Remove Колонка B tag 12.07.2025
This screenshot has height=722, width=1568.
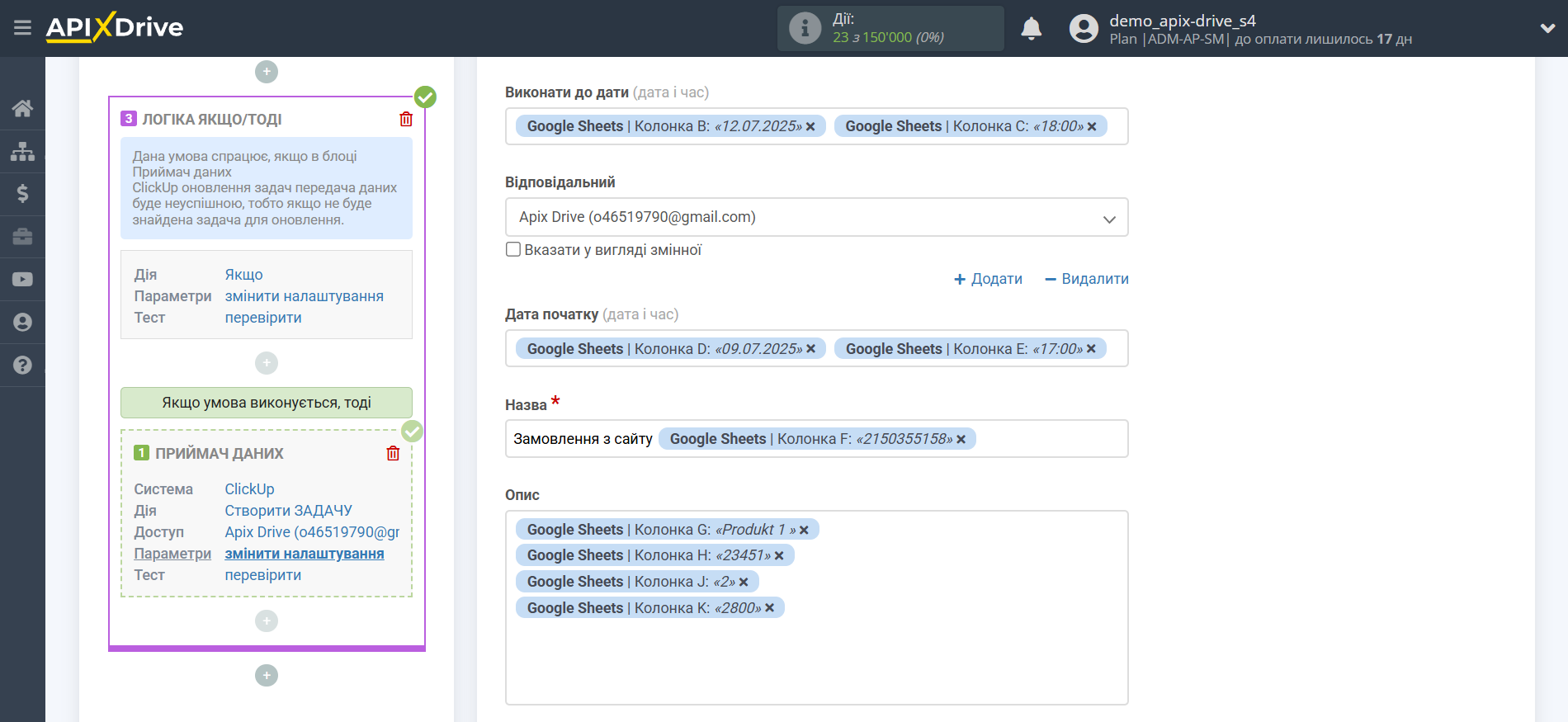tap(810, 126)
